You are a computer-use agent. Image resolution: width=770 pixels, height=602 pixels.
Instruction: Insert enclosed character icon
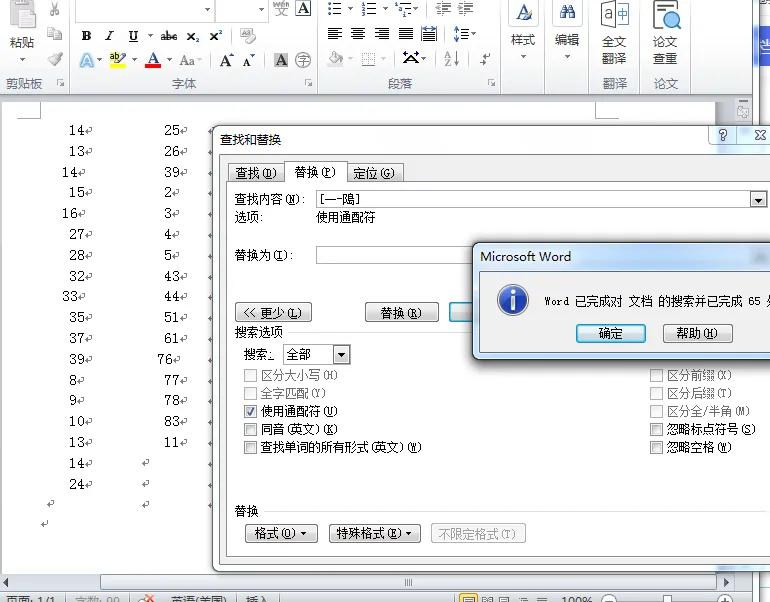303,60
